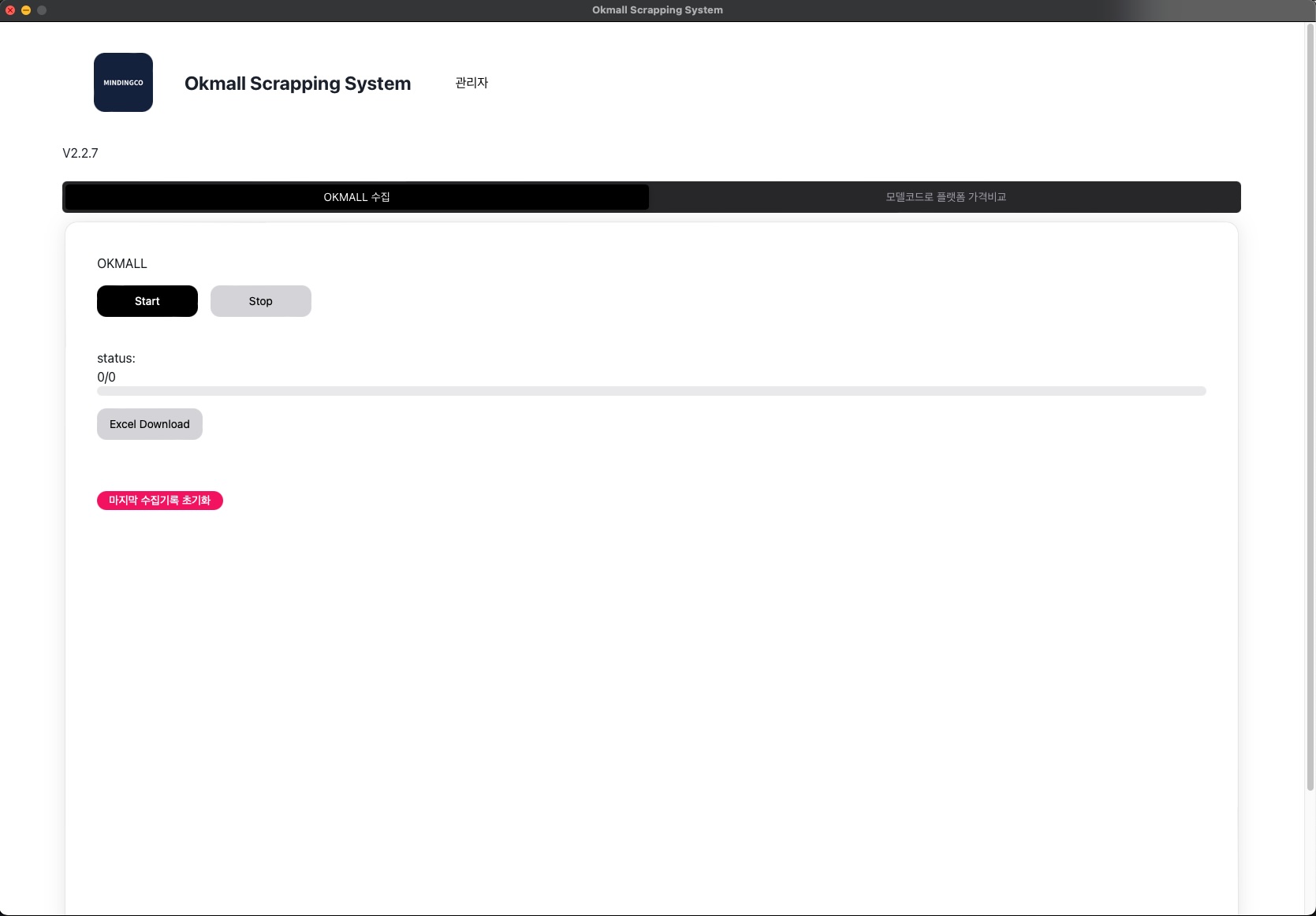Click the 관리자 label in the header

click(472, 83)
